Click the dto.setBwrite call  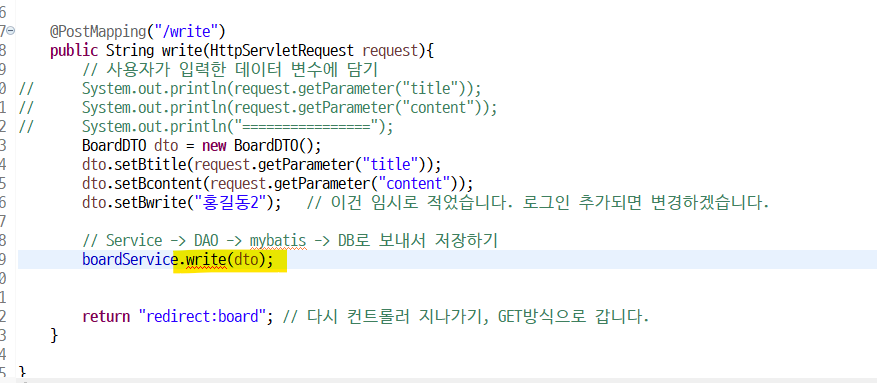click(x=181, y=202)
